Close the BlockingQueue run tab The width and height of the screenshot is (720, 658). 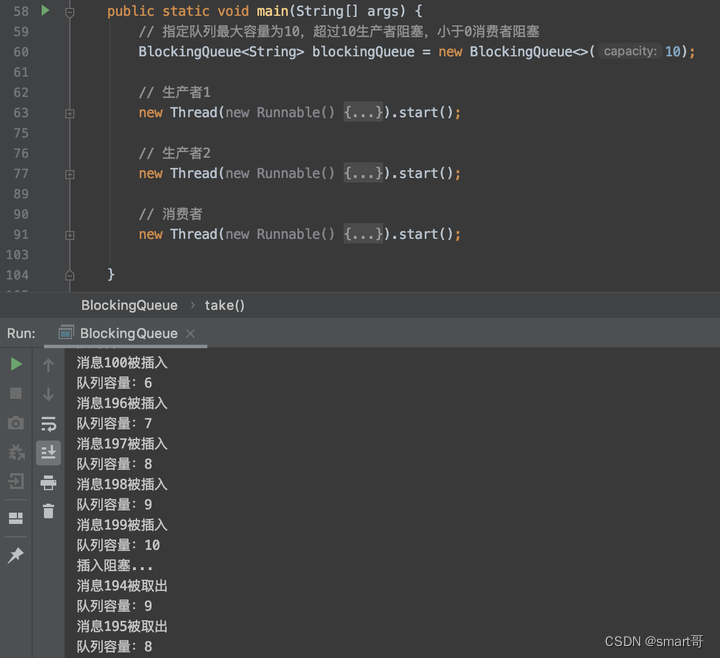coord(191,333)
